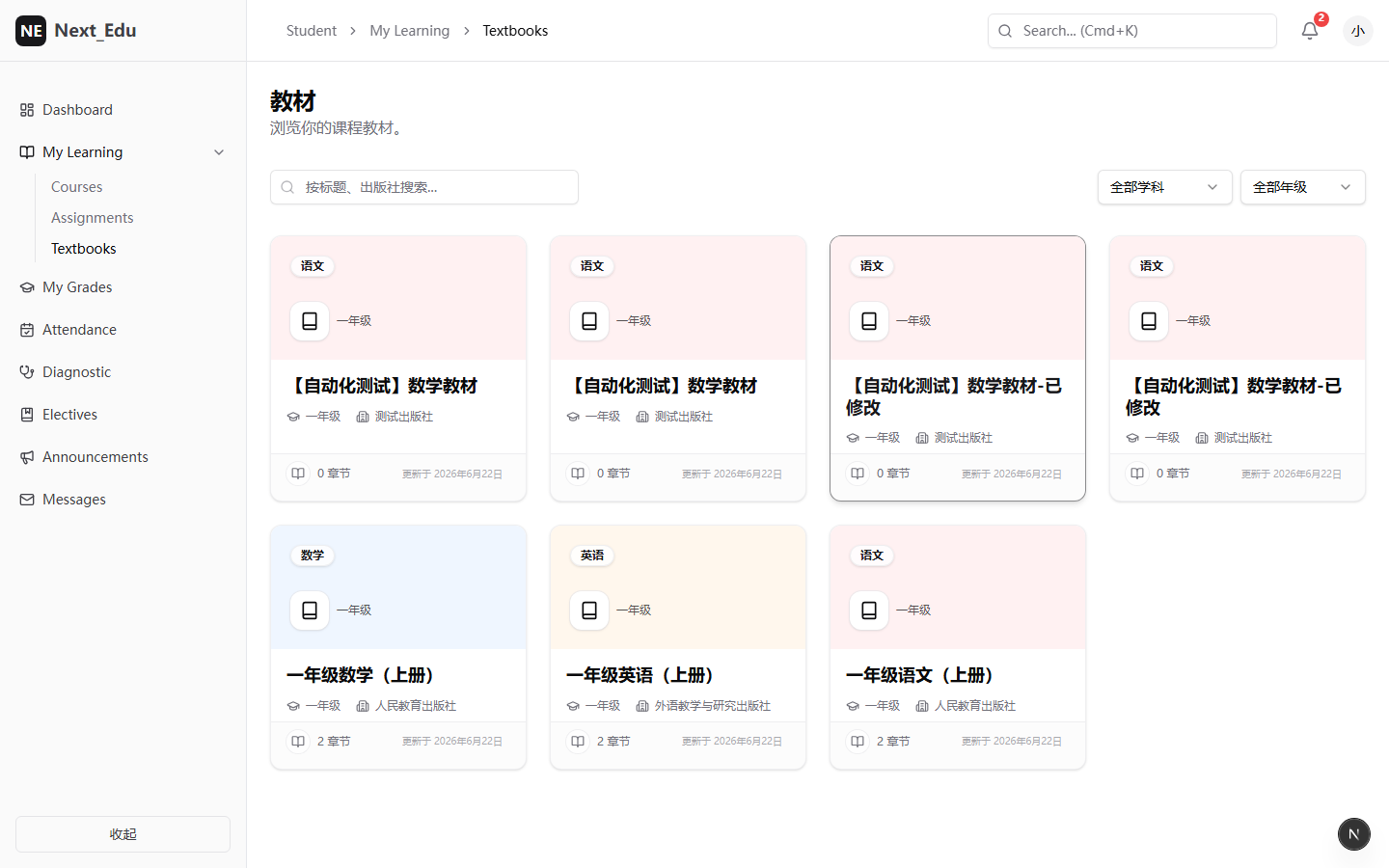Click the 数学 subject tag on 一年级数学 card
The image size is (1389, 868).
point(313,556)
